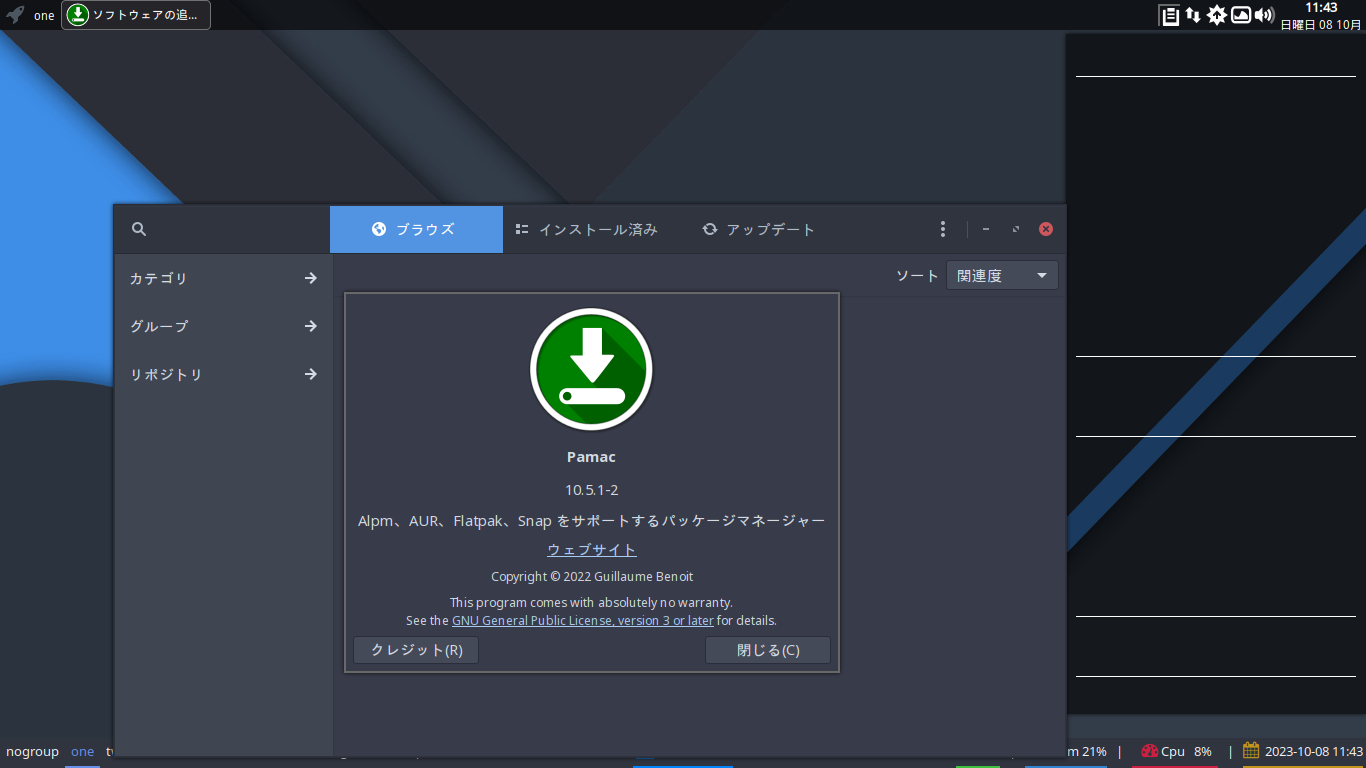Click the green Pamac download logo

(591, 369)
